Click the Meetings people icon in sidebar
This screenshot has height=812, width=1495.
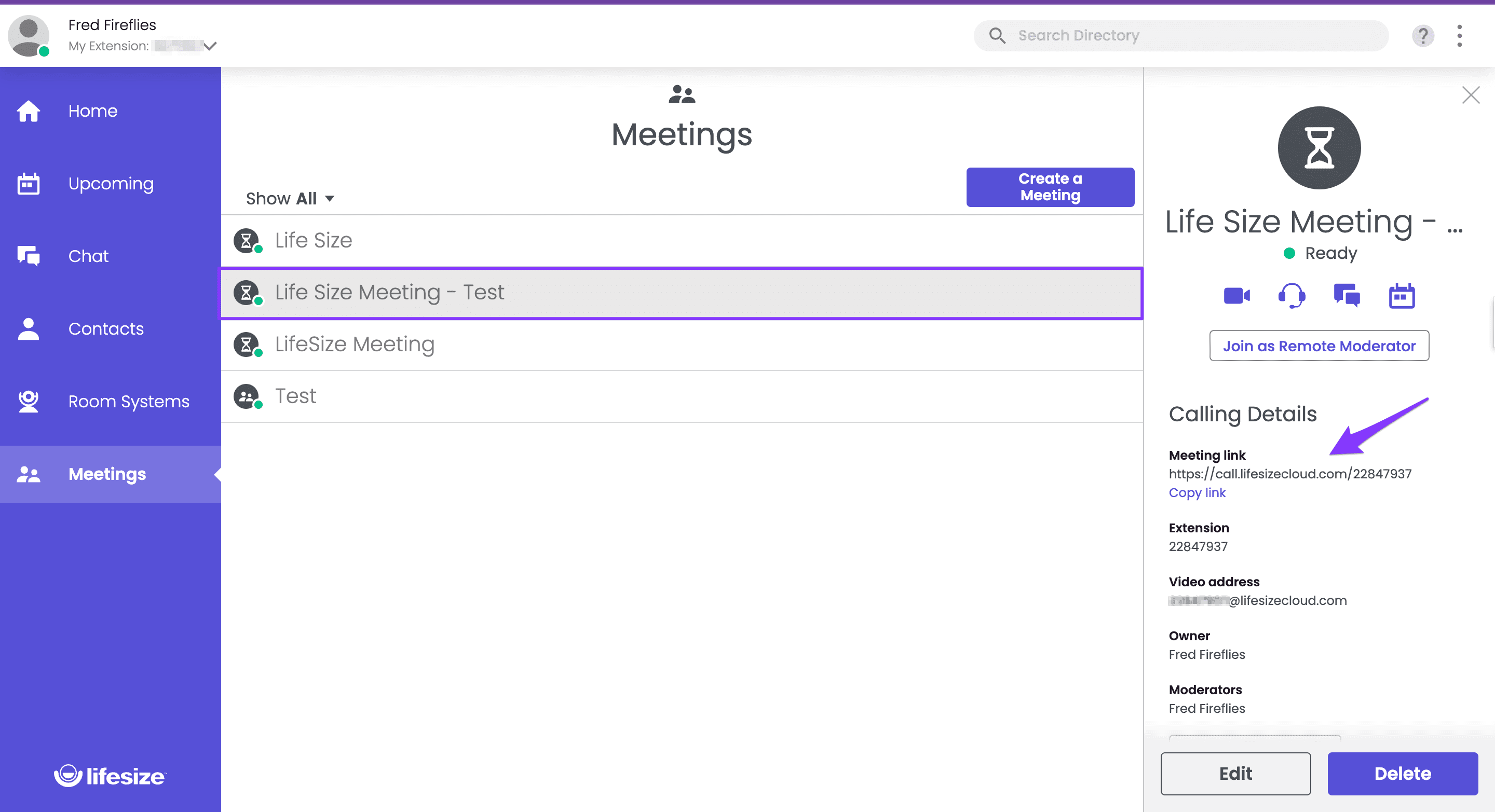coord(28,474)
